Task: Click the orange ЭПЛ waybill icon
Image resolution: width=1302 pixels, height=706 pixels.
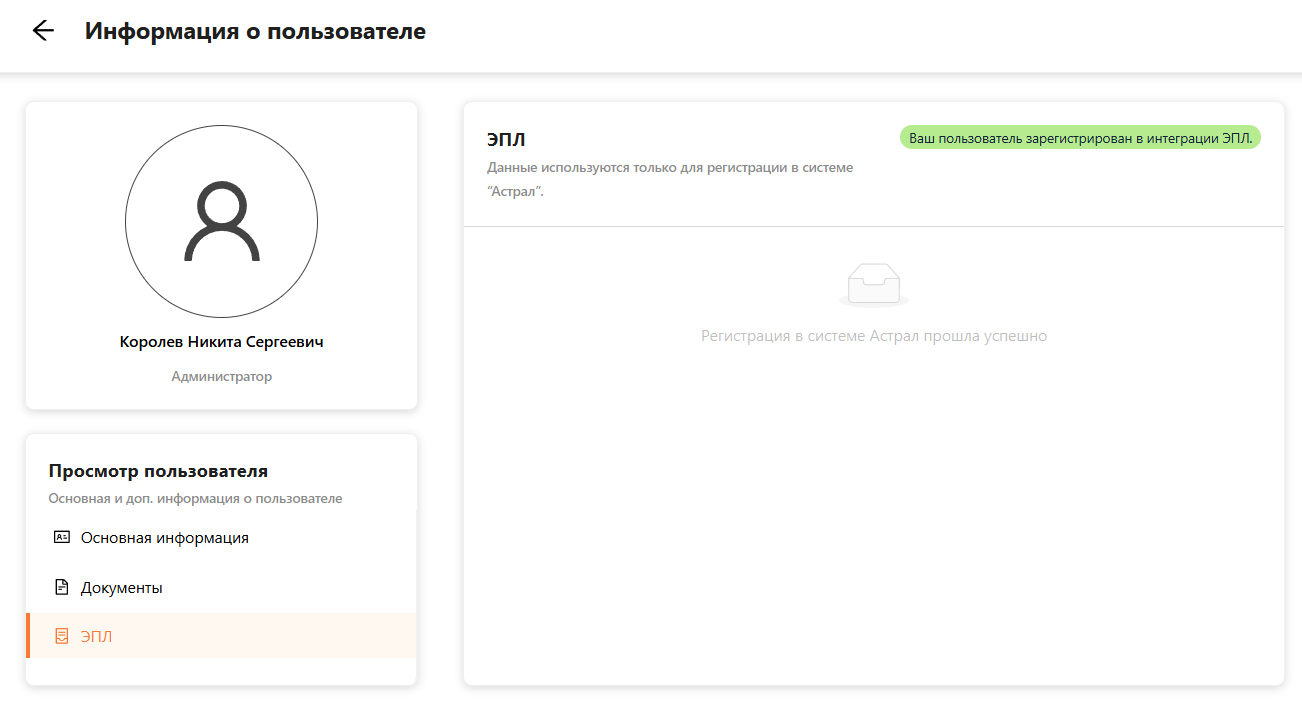Action: [61, 636]
